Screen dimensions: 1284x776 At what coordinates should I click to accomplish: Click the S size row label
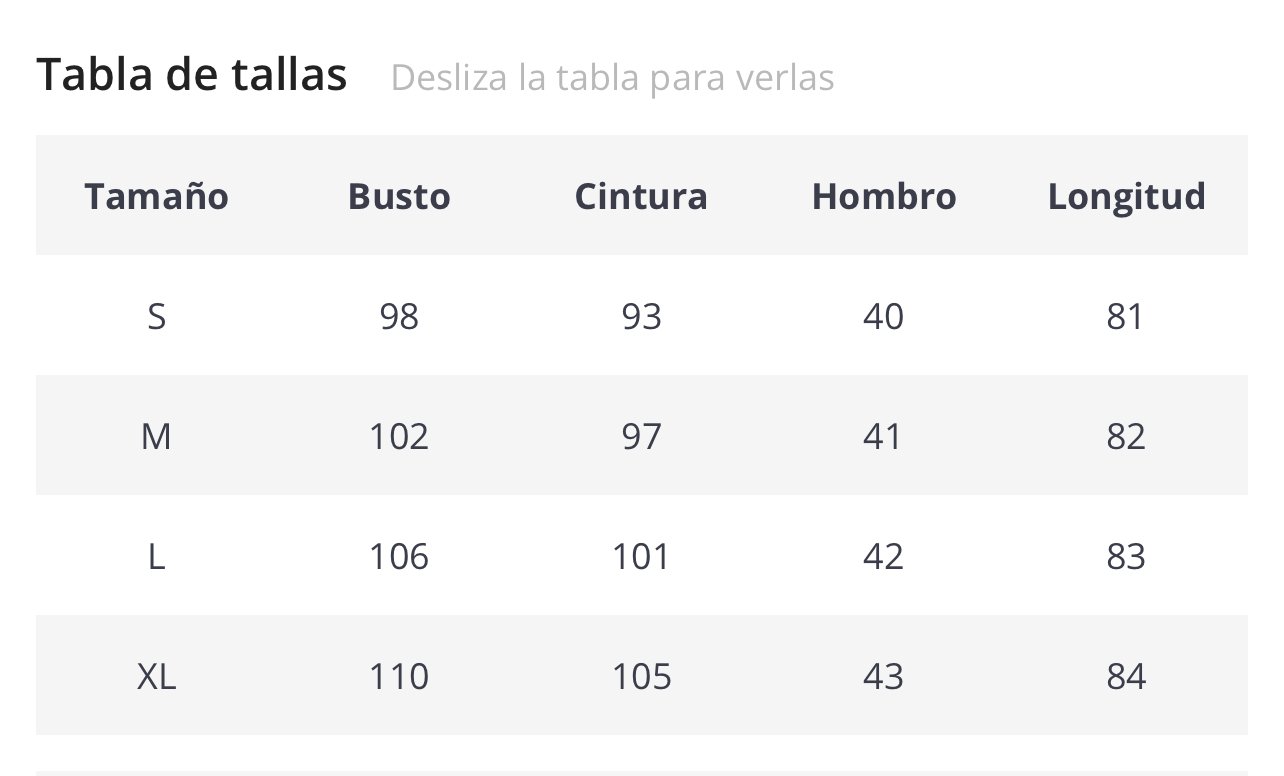(x=156, y=316)
